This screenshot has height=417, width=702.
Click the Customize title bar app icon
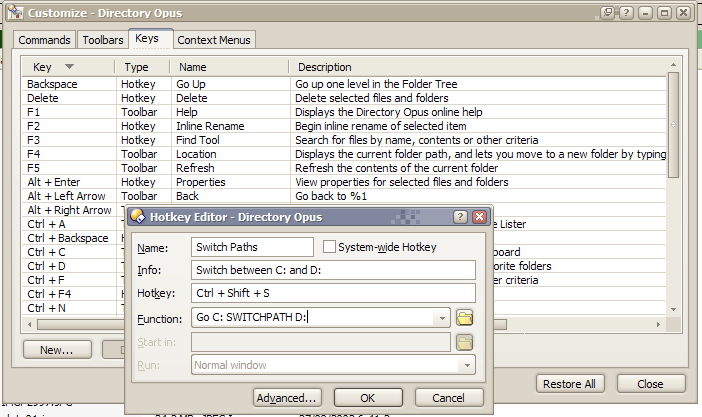[x=15, y=13]
